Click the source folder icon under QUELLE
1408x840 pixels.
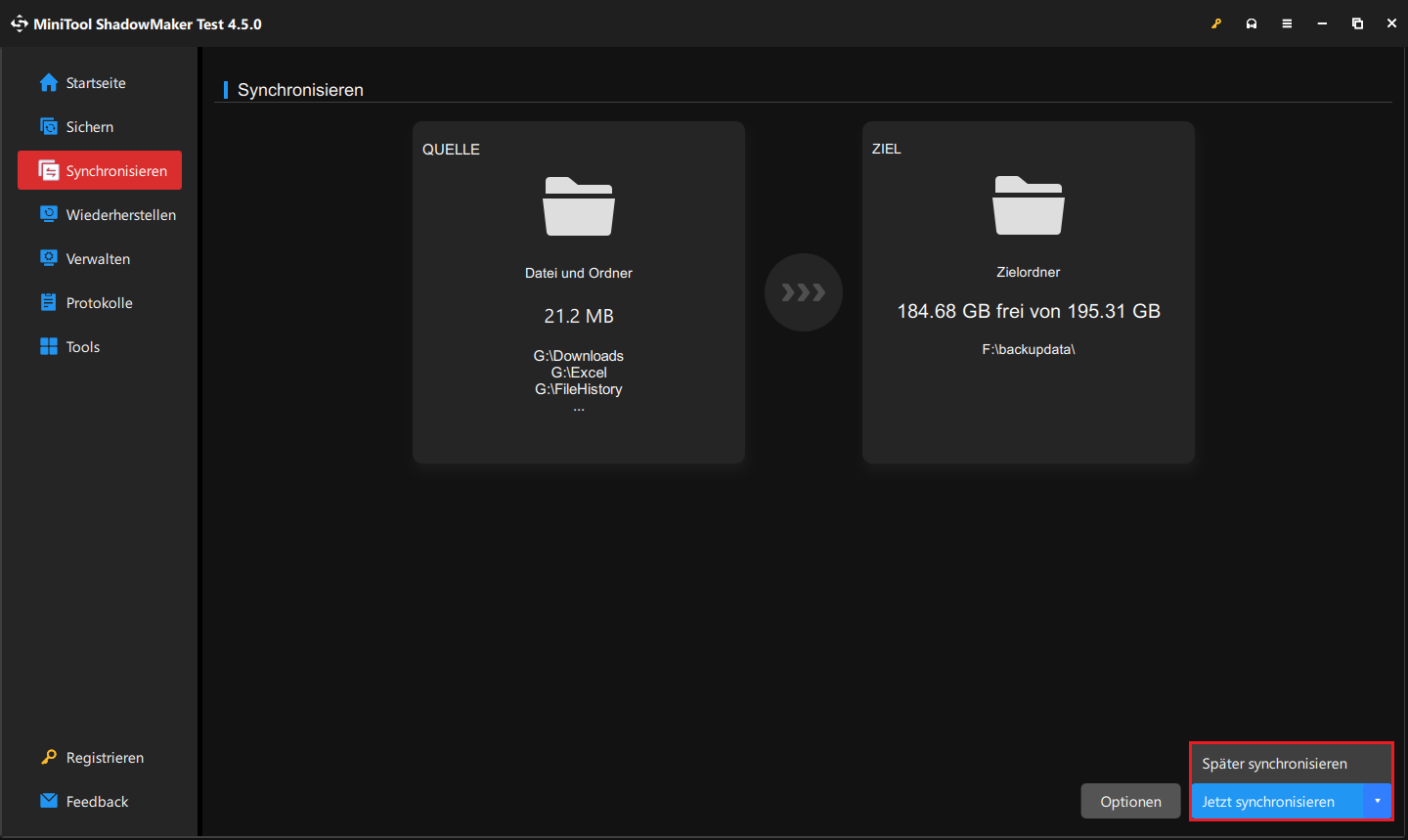(579, 206)
